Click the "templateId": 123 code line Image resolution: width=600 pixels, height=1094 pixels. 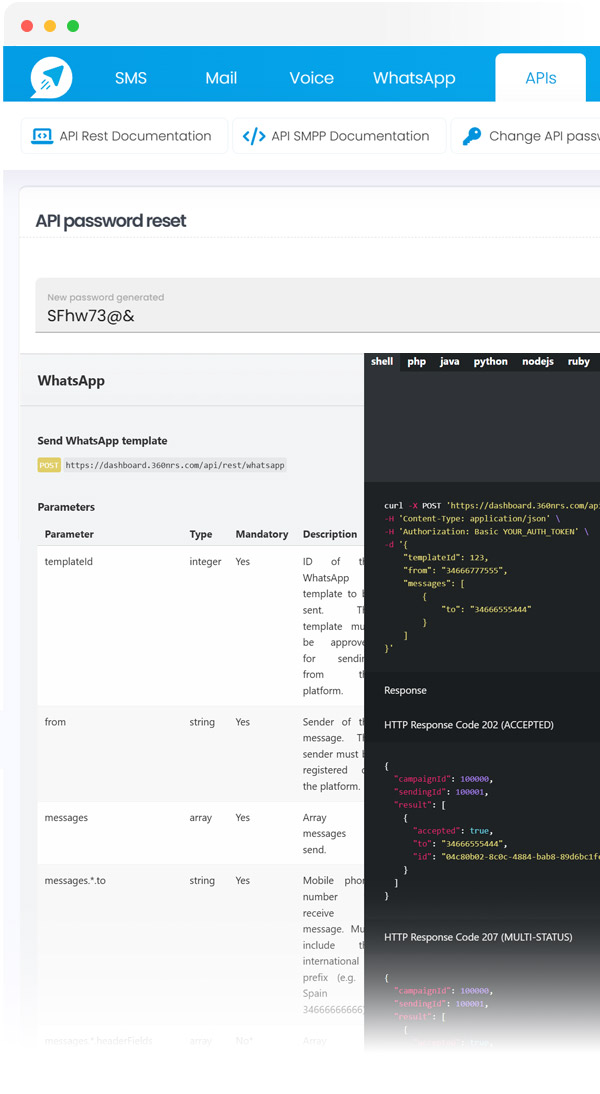[446, 557]
